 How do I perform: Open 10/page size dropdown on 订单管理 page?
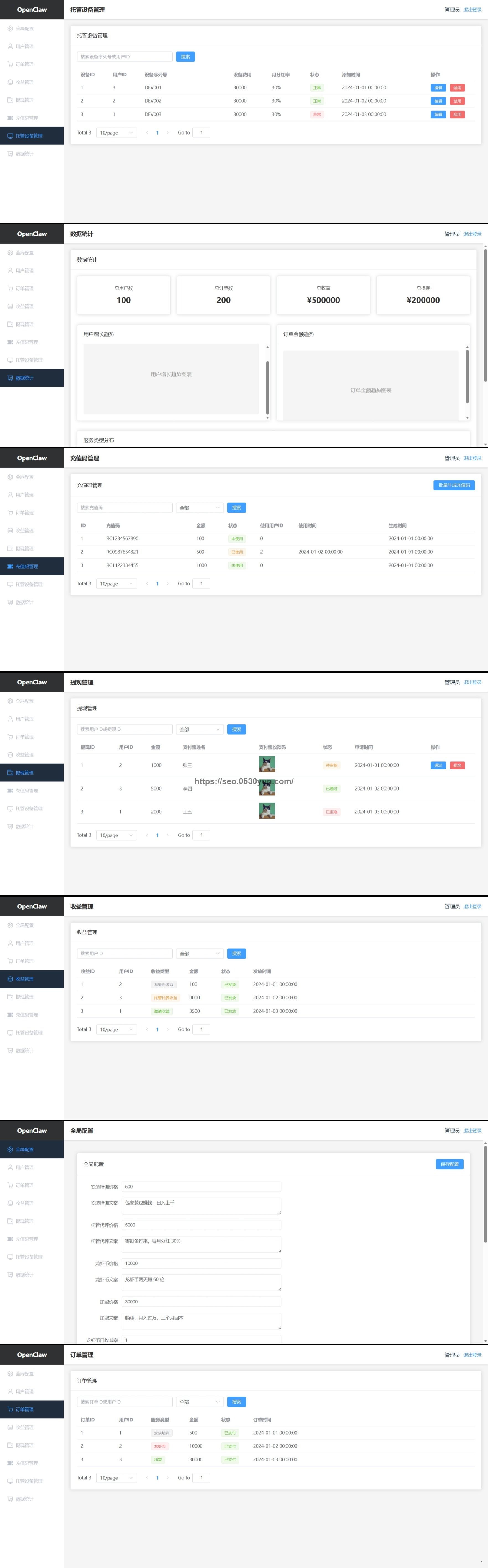117,1478
